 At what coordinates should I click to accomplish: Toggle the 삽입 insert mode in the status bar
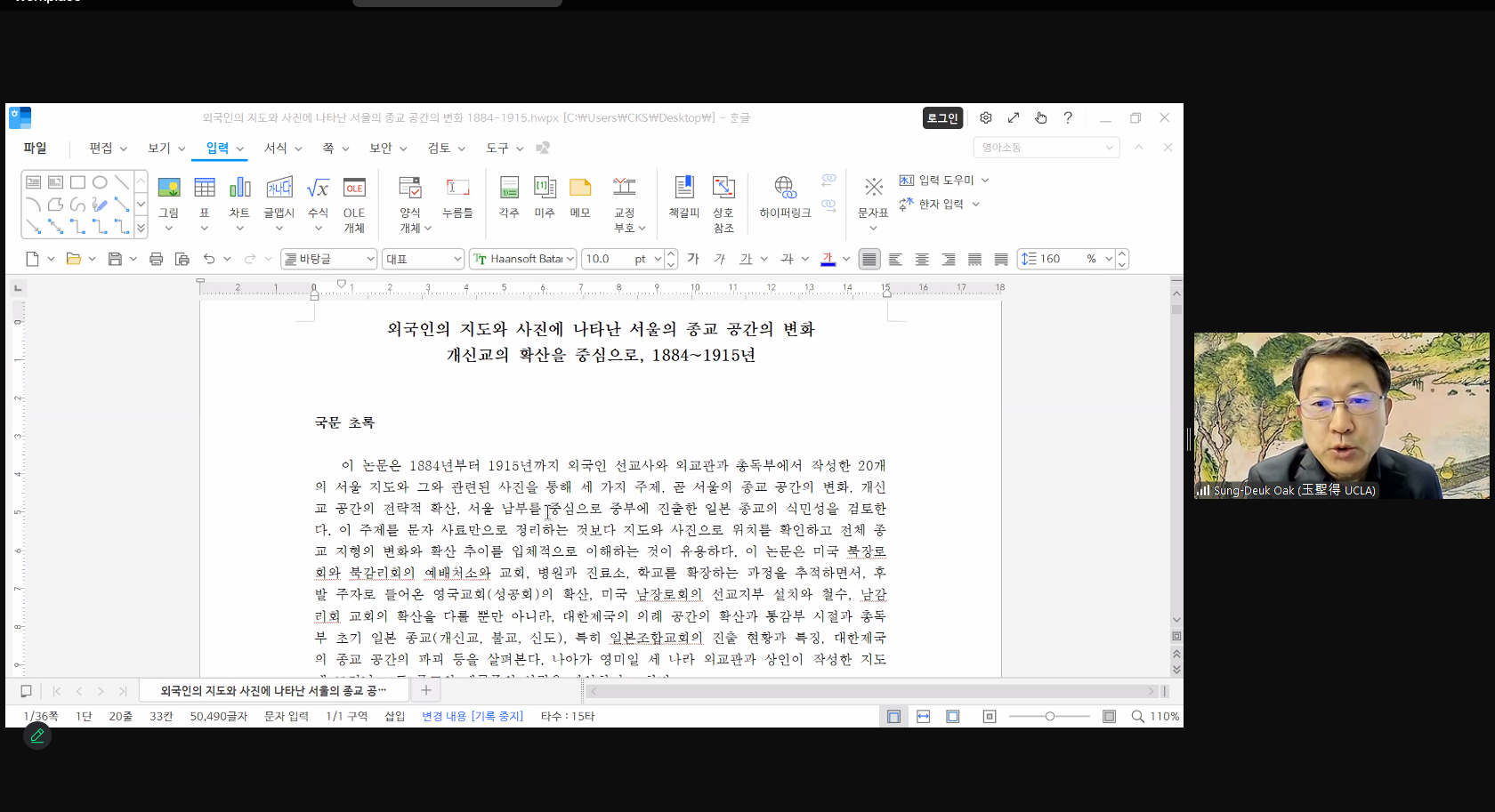tap(395, 716)
